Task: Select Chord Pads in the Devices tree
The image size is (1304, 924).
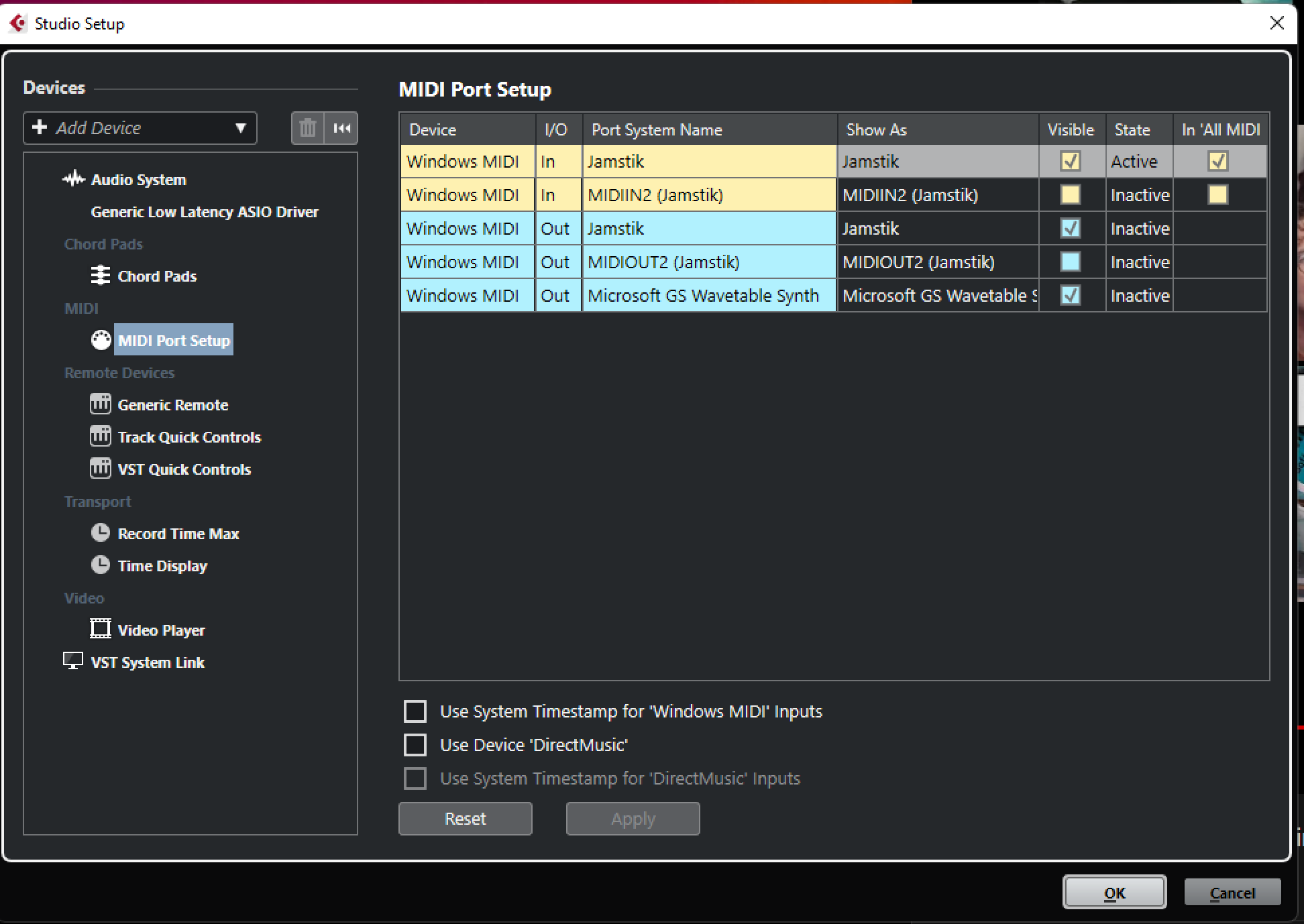Action: [x=157, y=276]
